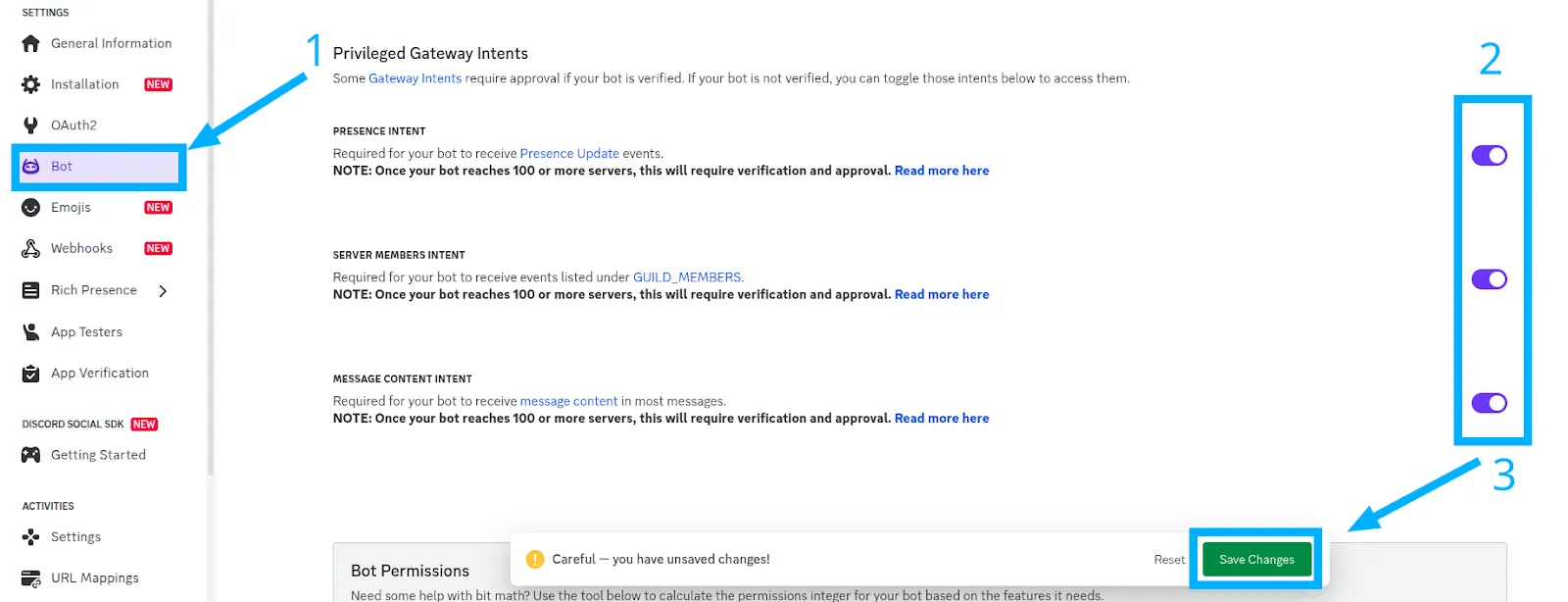The width and height of the screenshot is (1568, 602).
Task: Click the Installation gear icon
Action: click(31, 84)
